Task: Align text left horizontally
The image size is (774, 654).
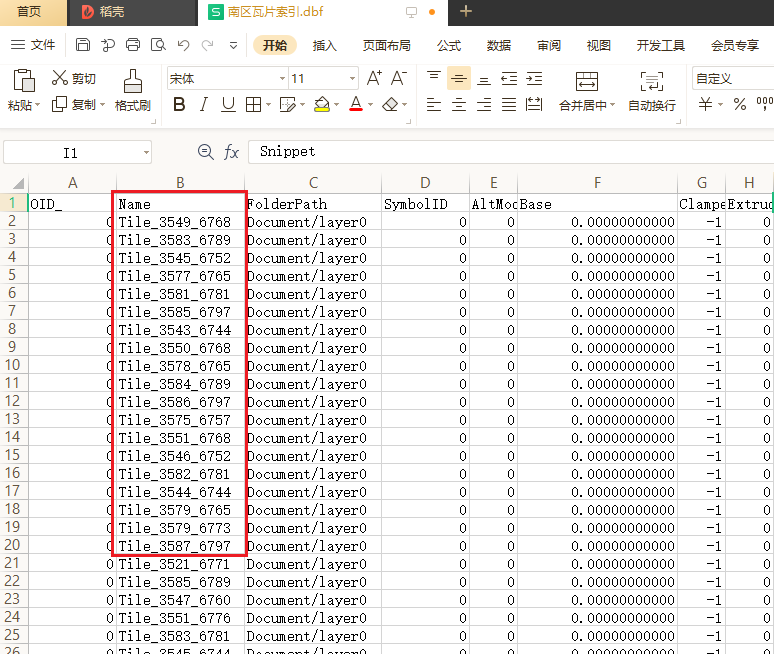Action: click(x=434, y=105)
